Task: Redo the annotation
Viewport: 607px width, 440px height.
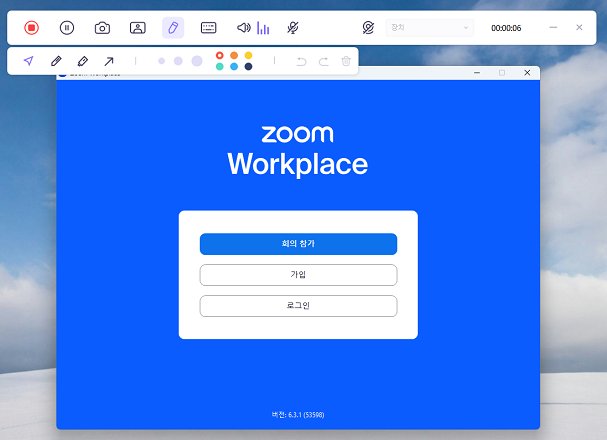Action: pyautogui.click(x=324, y=61)
